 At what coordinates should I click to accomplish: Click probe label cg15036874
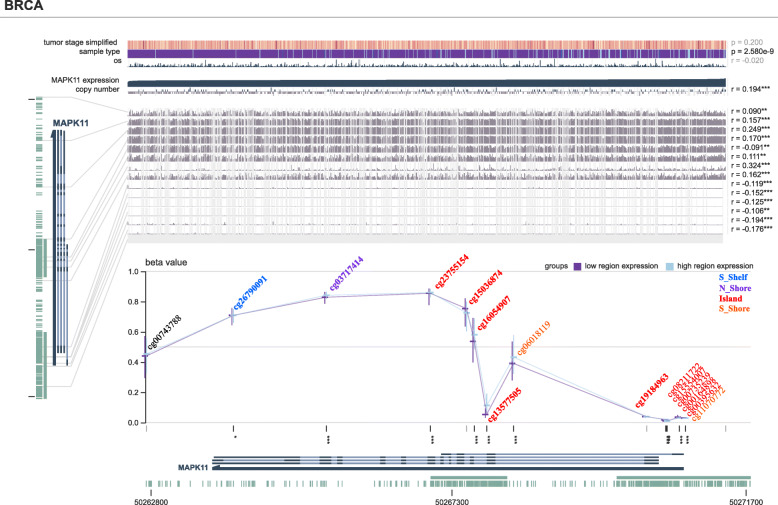(486, 287)
